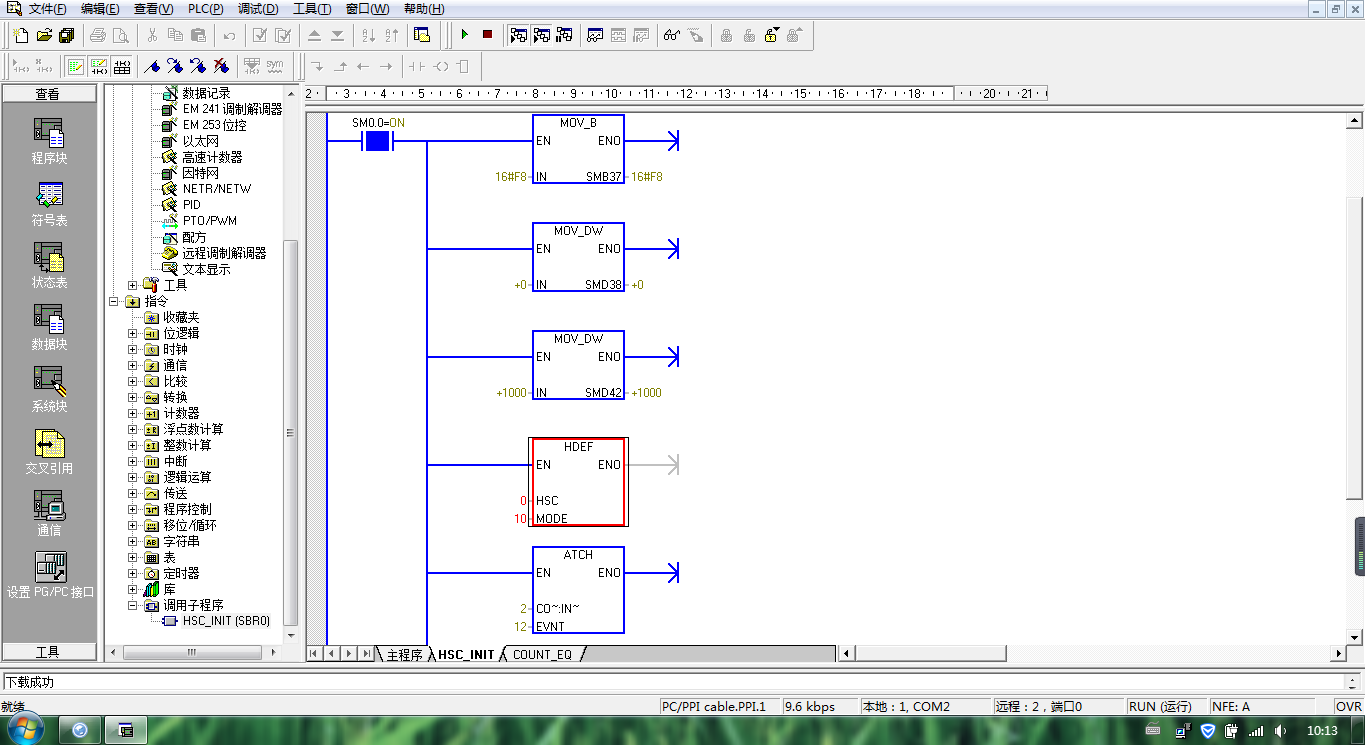This screenshot has width=1365, height=745.
Task: Open the PLC(P) menu
Action: [205, 9]
